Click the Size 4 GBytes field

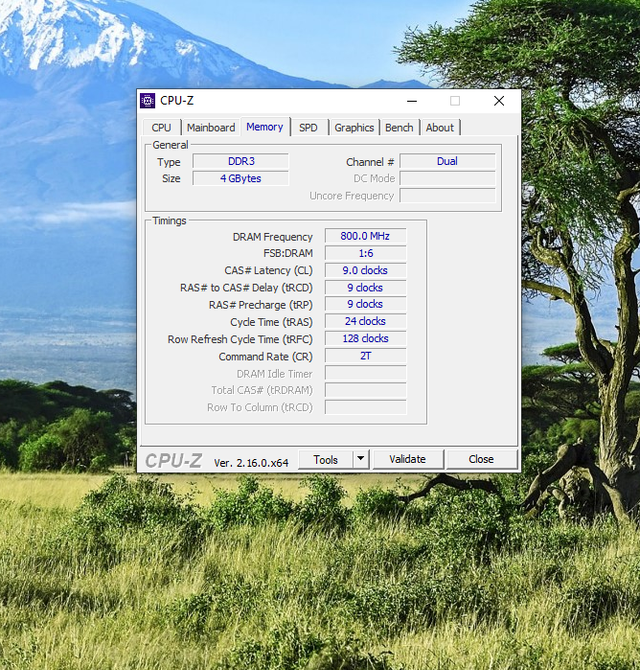tap(240, 178)
